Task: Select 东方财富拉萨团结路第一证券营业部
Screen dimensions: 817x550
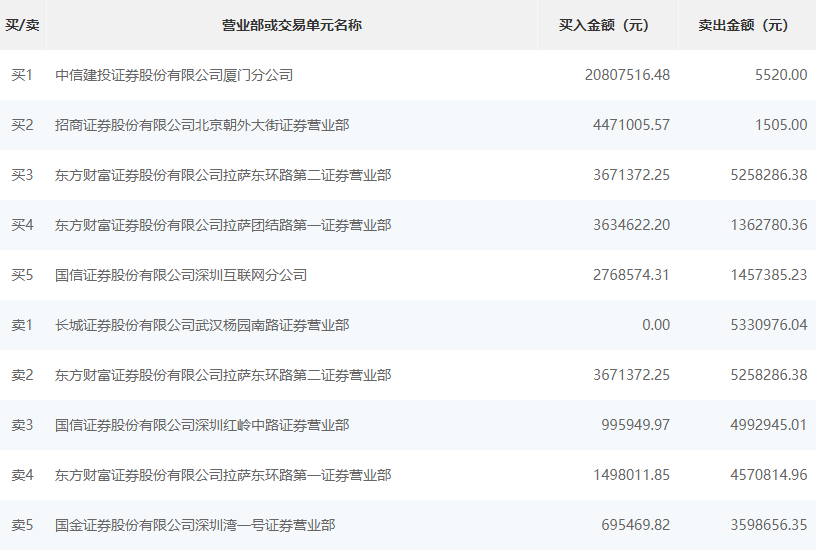Action: [x=223, y=225]
